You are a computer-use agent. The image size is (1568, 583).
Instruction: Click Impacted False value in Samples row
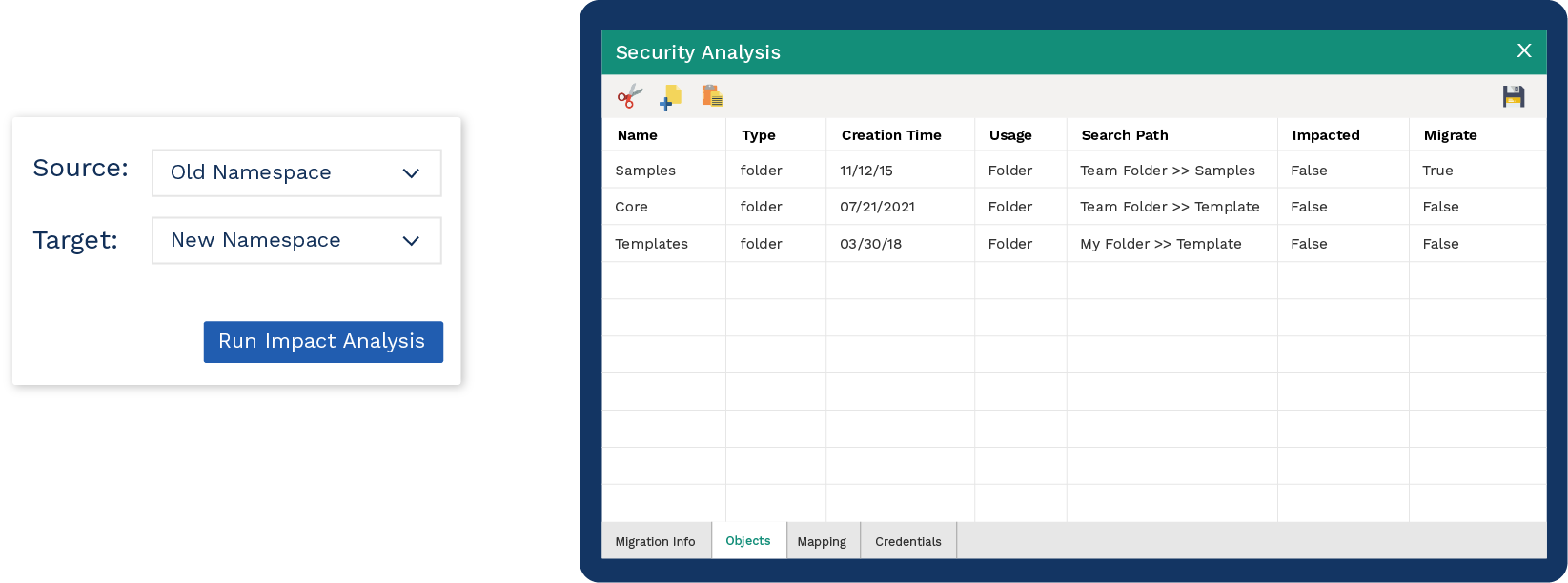1309,171
